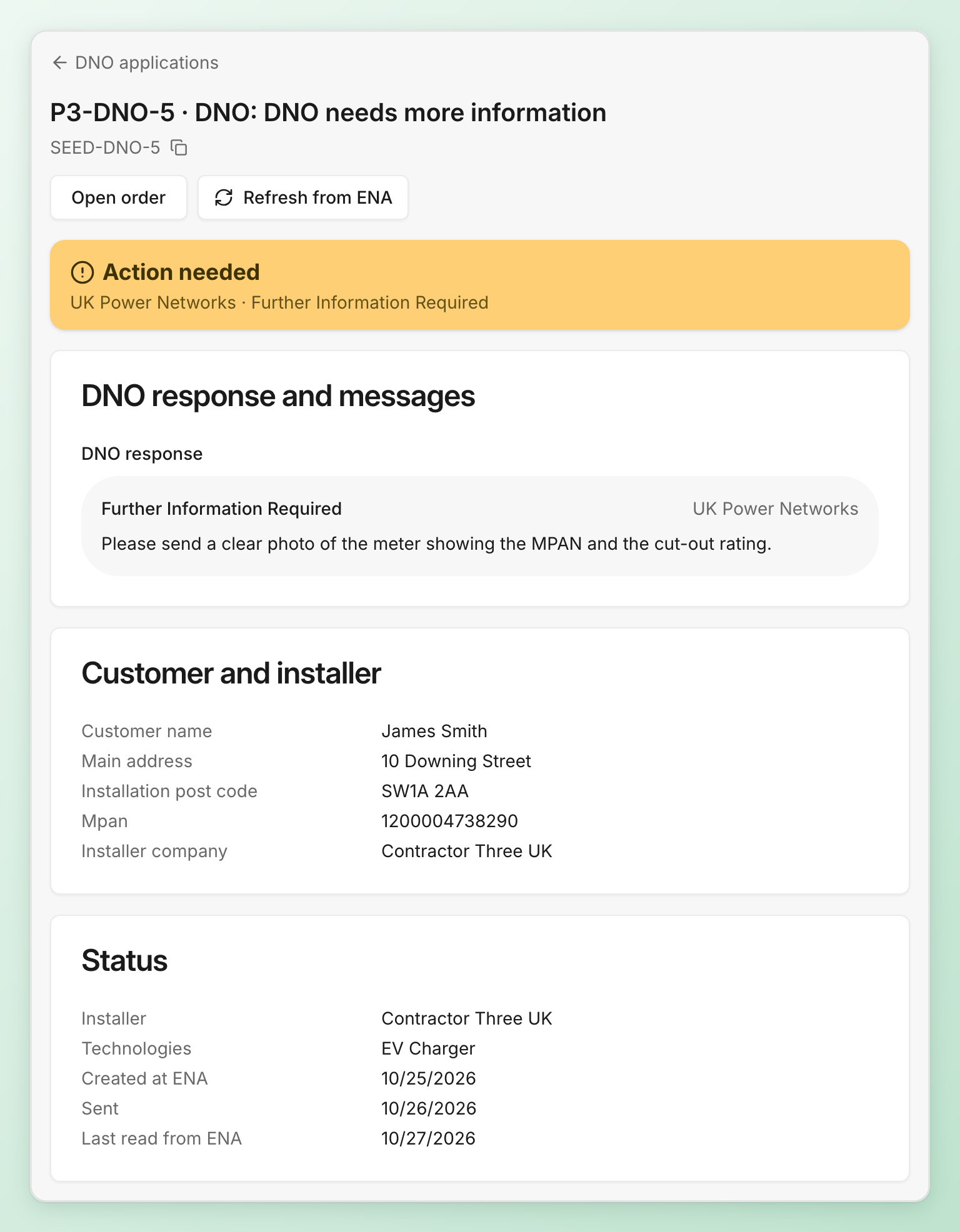This screenshot has width=960, height=1232.
Task: Refresh application from ENA
Action: (x=303, y=197)
